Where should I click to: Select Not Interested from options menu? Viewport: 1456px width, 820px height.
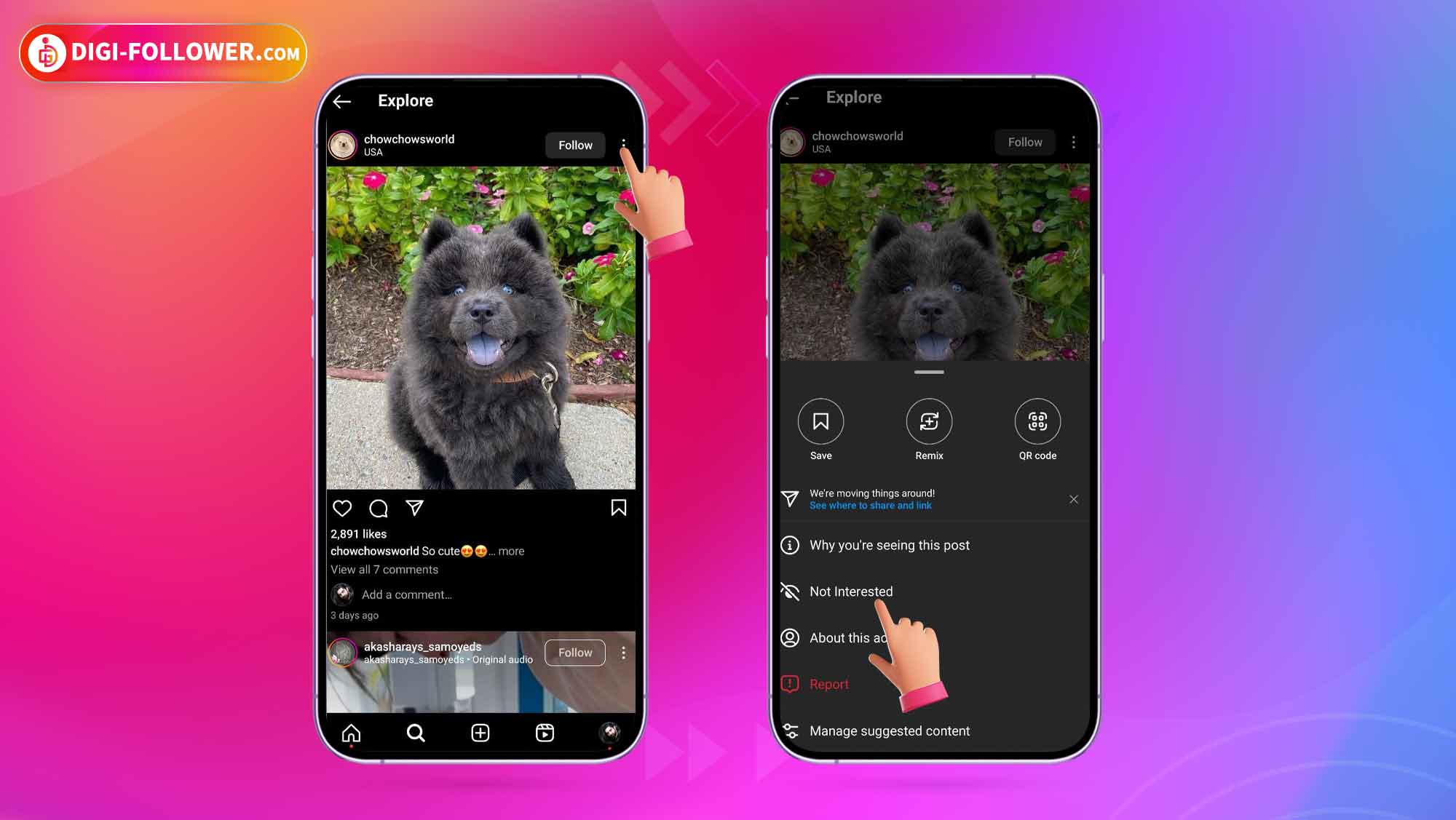tap(851, 591)
